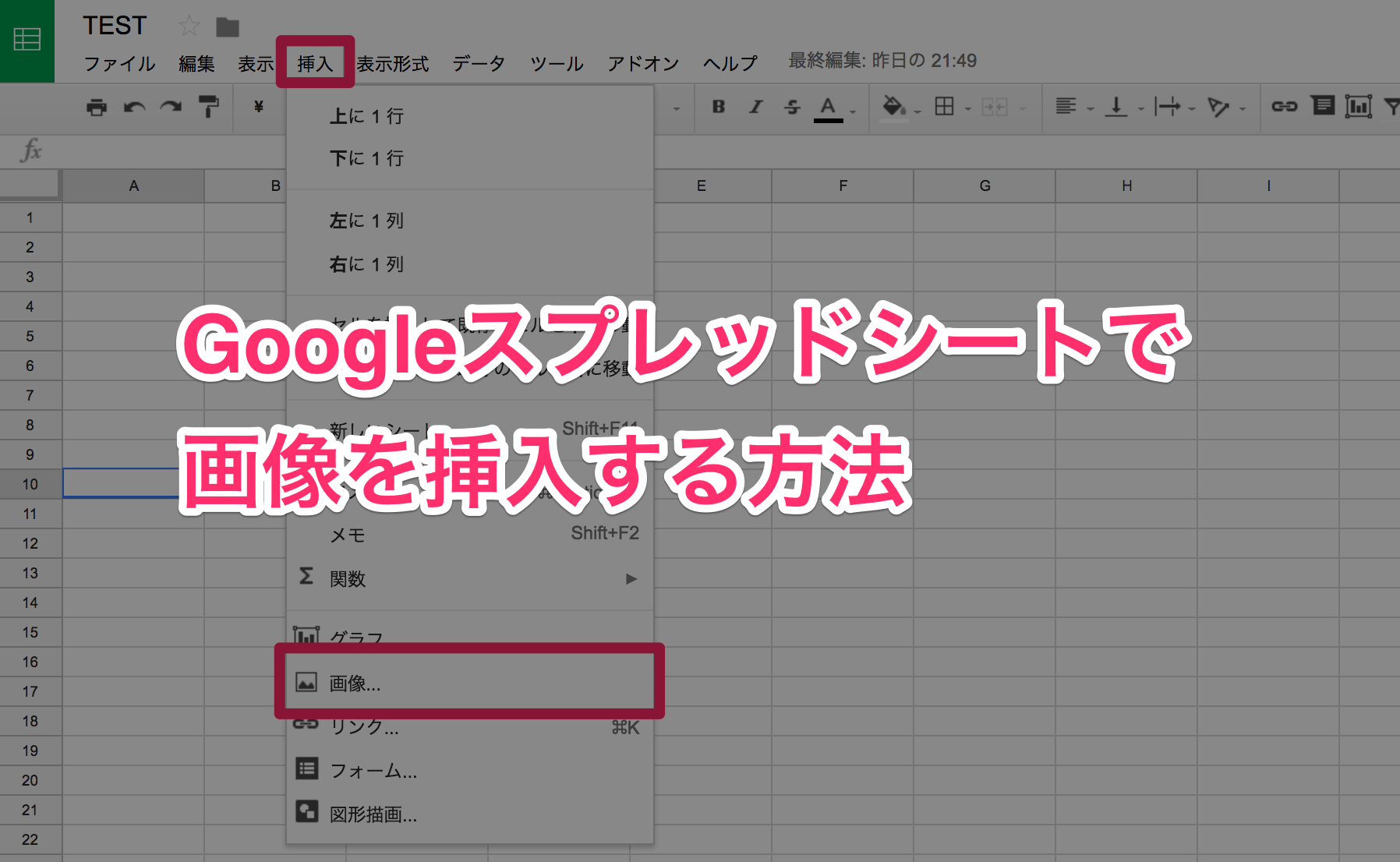Choose 下に 1 行 menu entry

tap(470, 158)
